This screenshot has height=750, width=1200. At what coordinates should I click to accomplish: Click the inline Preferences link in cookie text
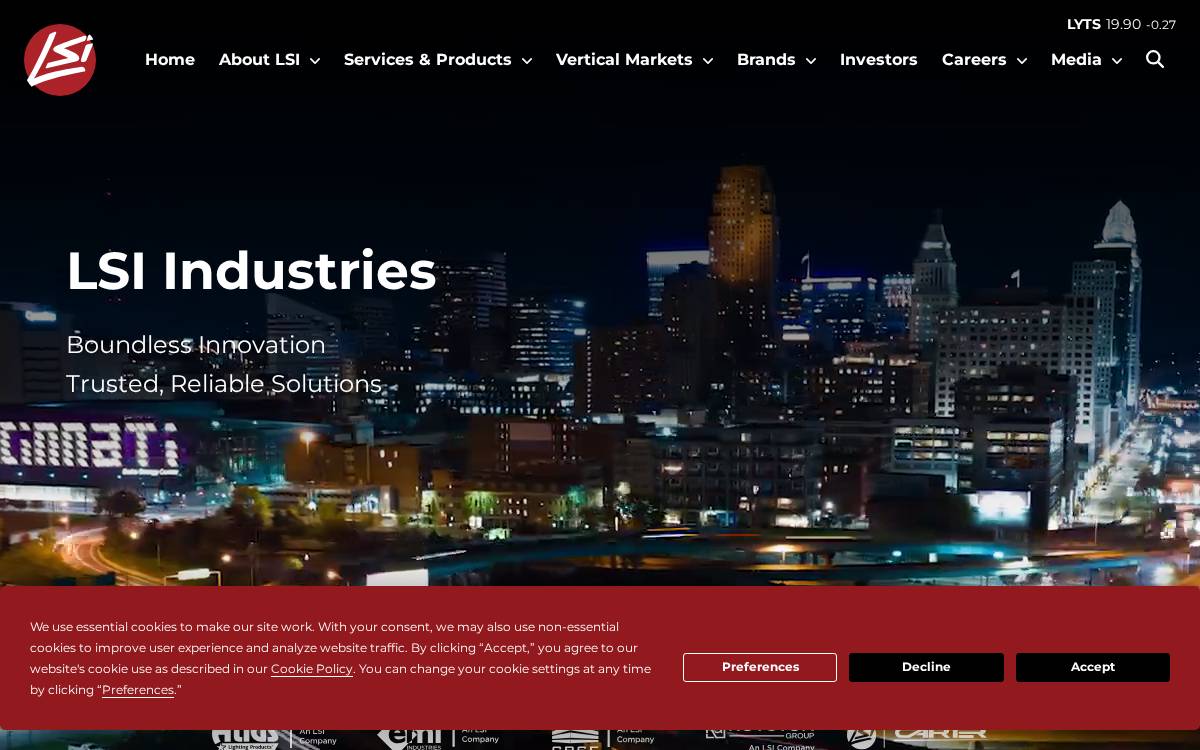[x=138, y=690]
